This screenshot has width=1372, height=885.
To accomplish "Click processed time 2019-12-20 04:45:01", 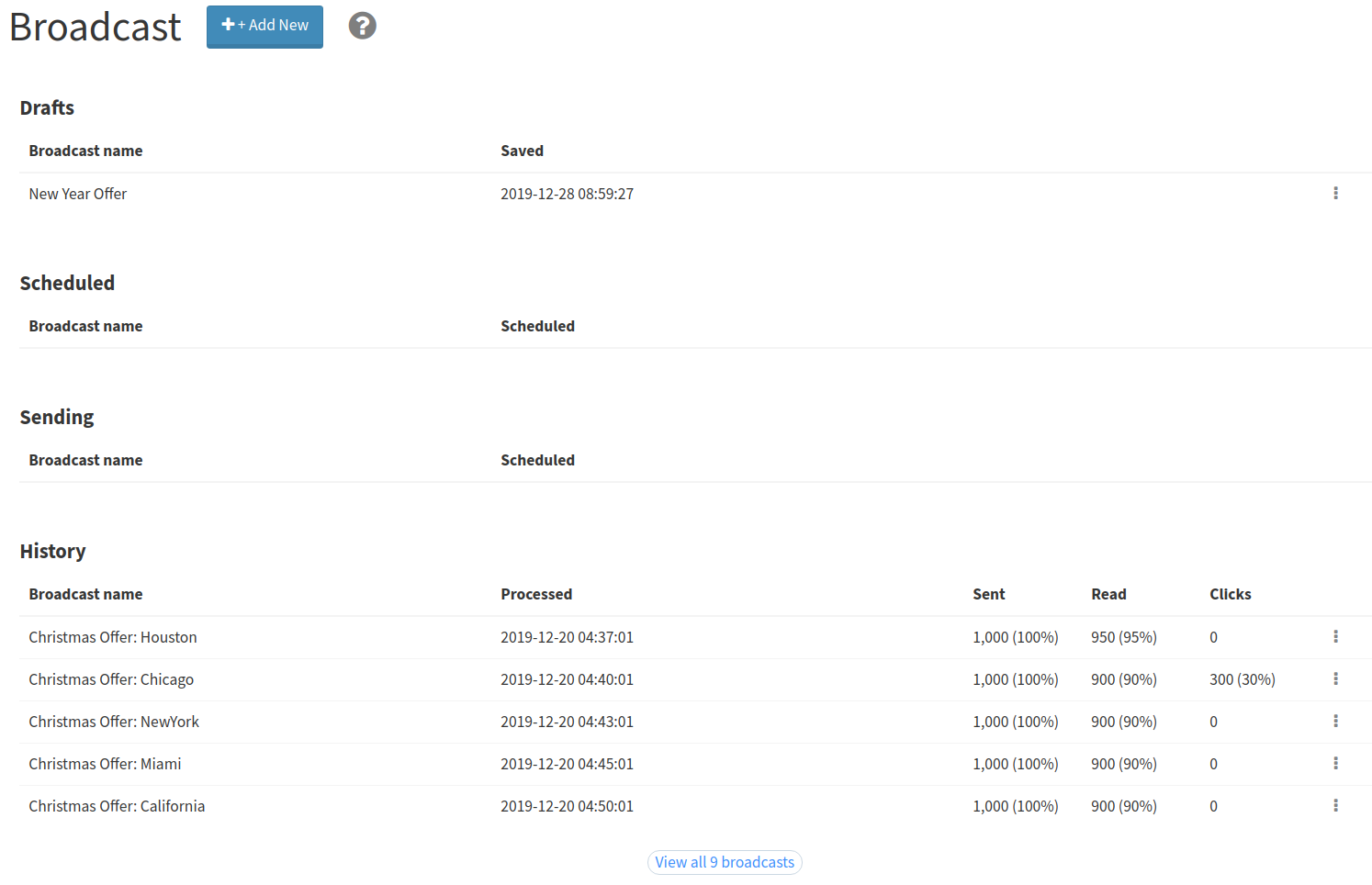I will [567, 764].
